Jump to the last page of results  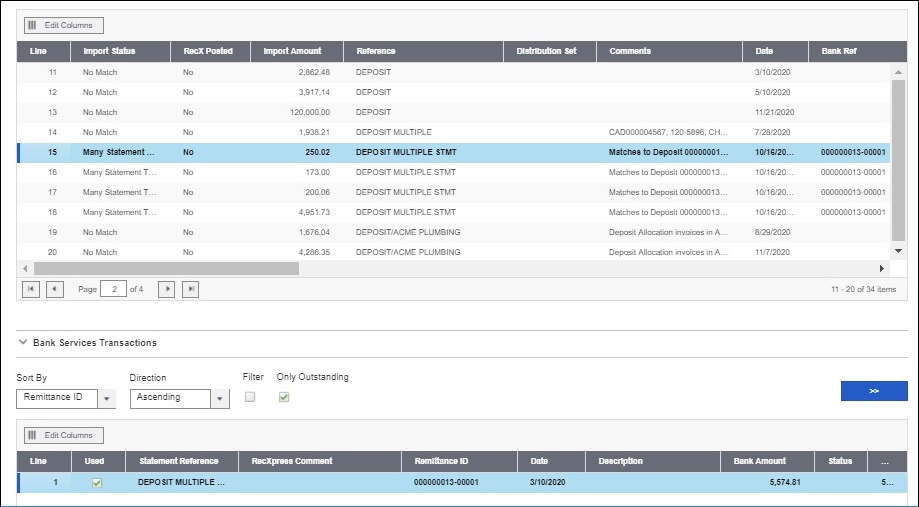coord(190,289)
